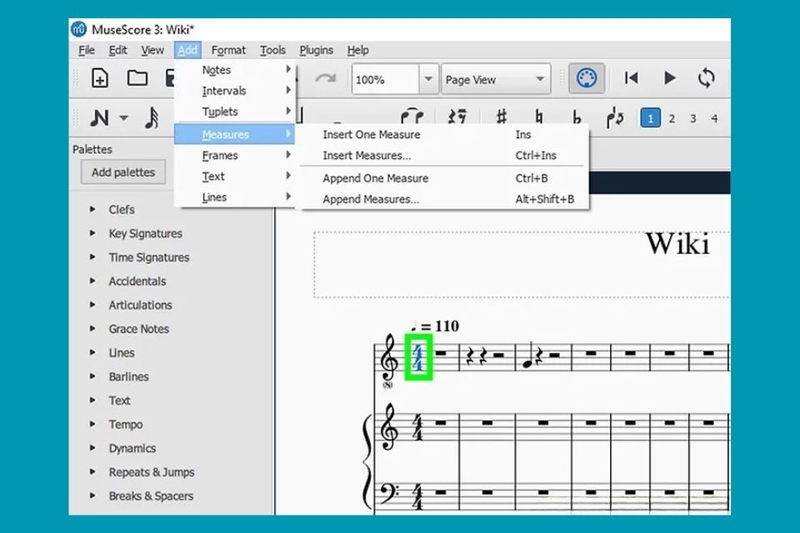
Task: Select the Measures submenu item
Action: (x=235, y=134)
